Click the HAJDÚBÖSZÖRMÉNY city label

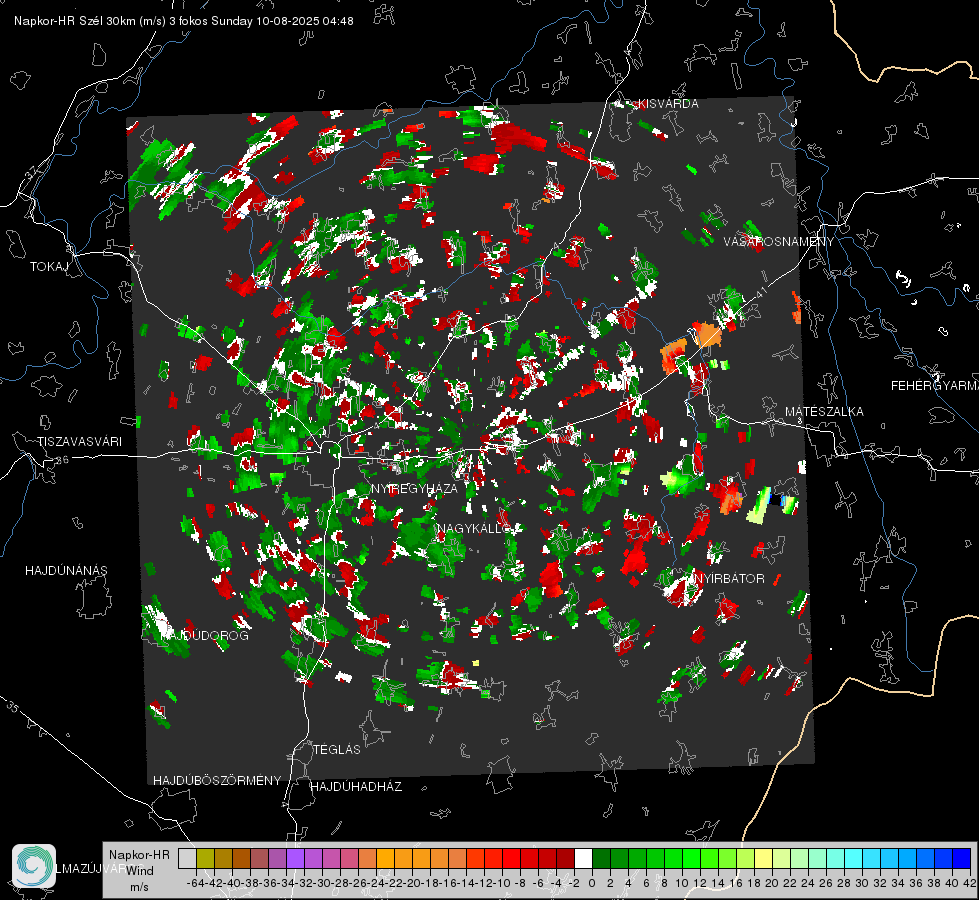[x=217, y=781]
